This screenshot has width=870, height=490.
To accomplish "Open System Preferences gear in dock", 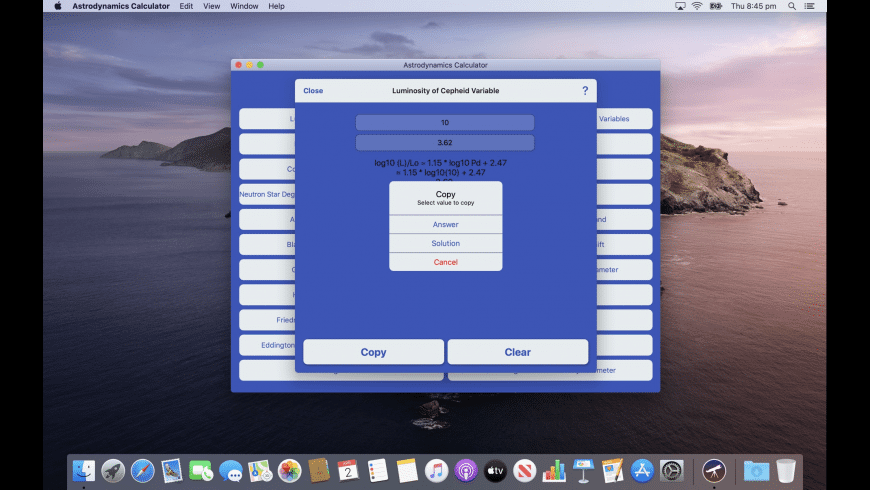I will coord(671,471).
